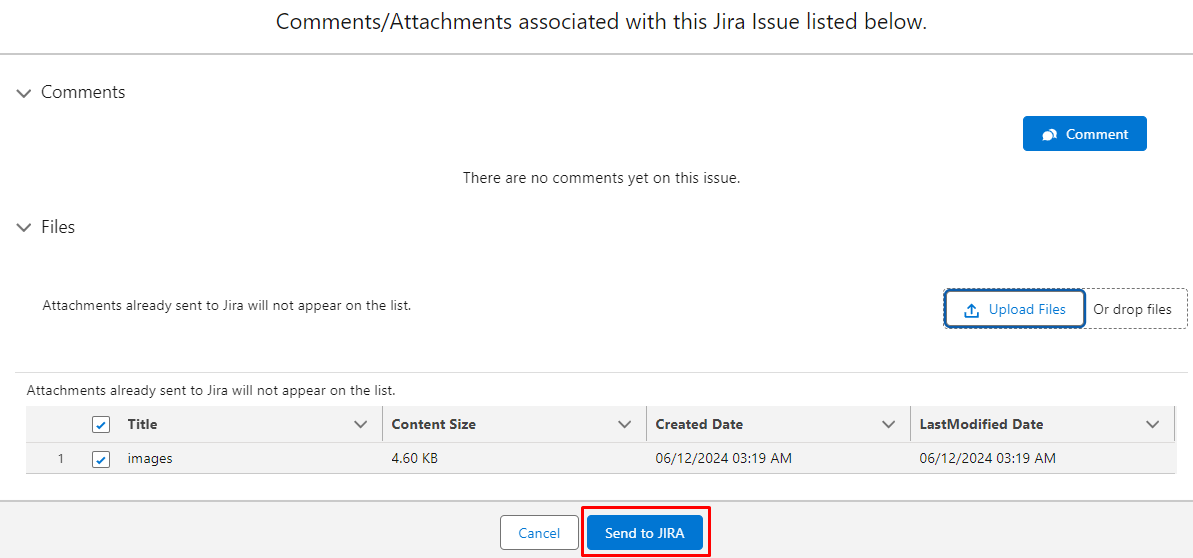Sort by the Content Size column header
1193x558 pixels.
click(434, 424)
